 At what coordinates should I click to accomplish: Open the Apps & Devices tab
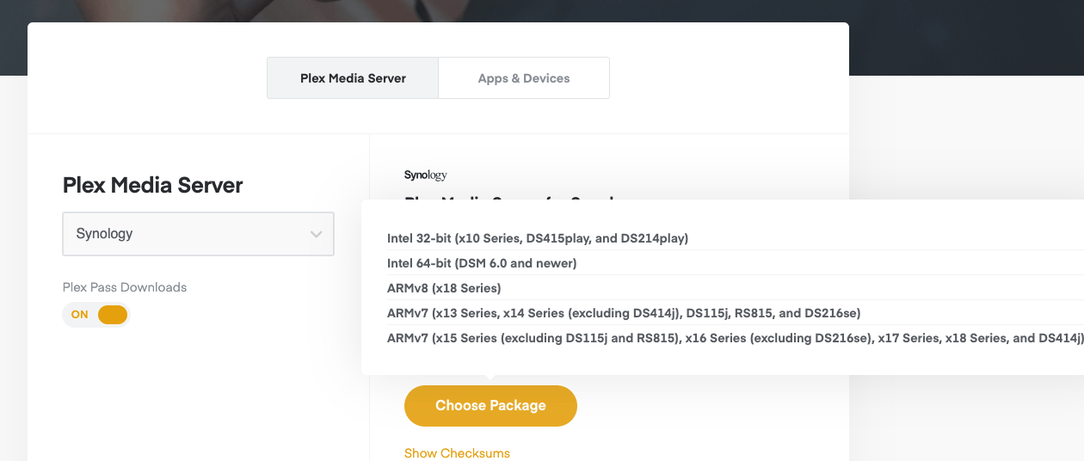pyautogui.click(x=523, y=78)
